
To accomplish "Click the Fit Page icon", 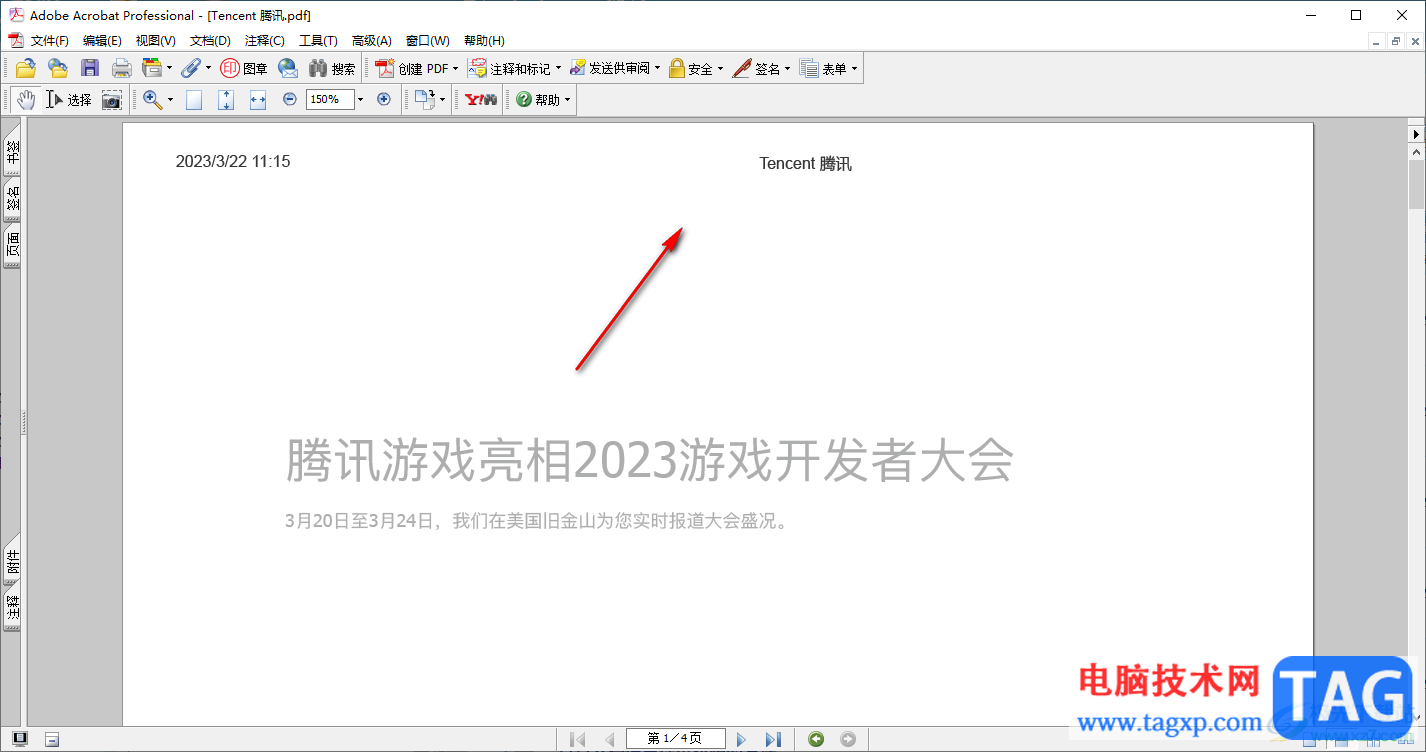I will coord(226,99).
